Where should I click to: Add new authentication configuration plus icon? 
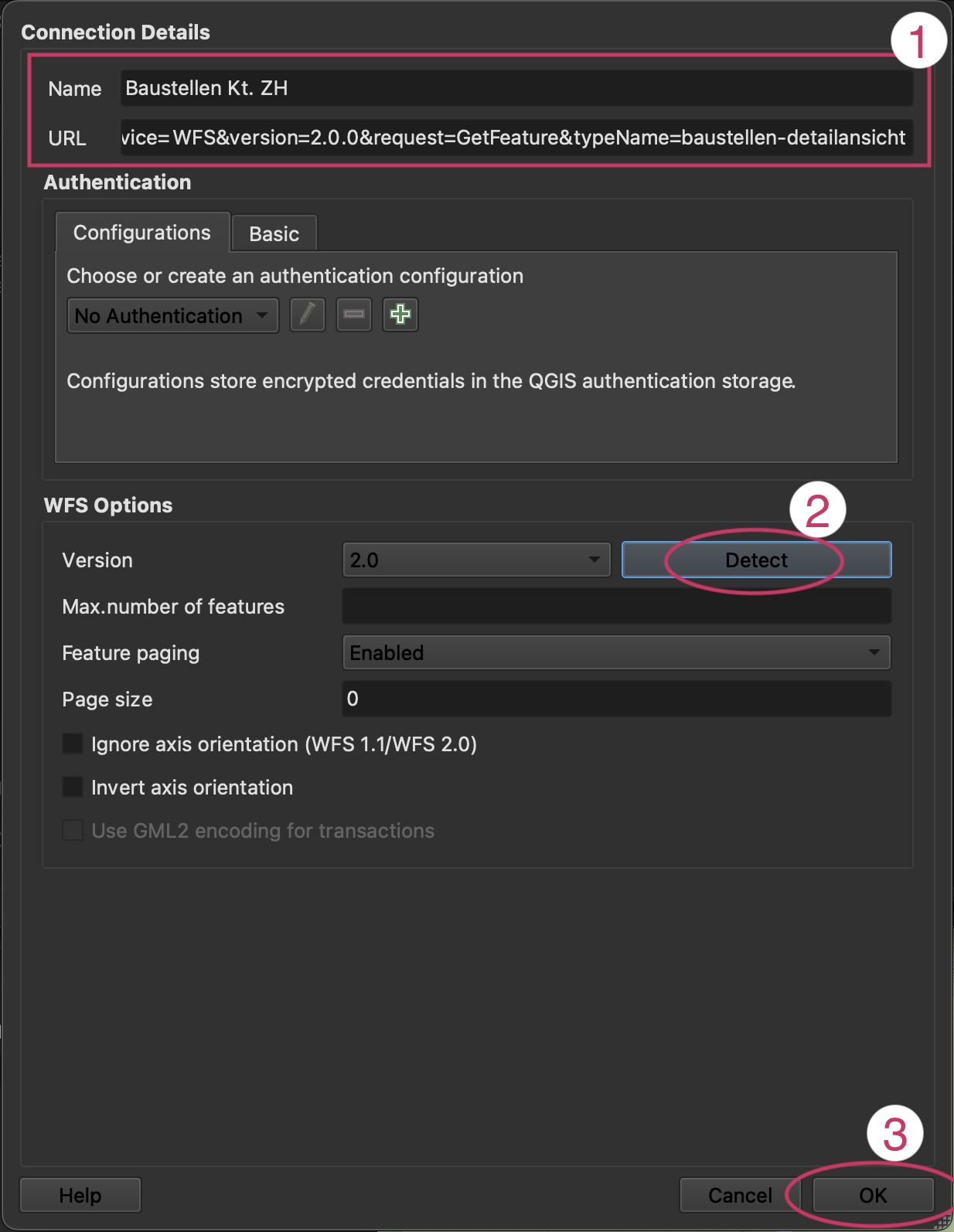pos(400,315)
